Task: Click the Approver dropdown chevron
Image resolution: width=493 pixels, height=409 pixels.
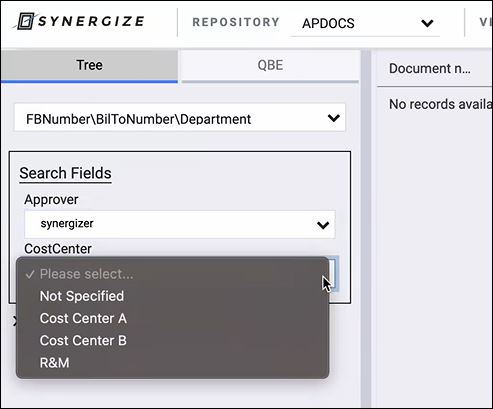Action: click(323, 225)
